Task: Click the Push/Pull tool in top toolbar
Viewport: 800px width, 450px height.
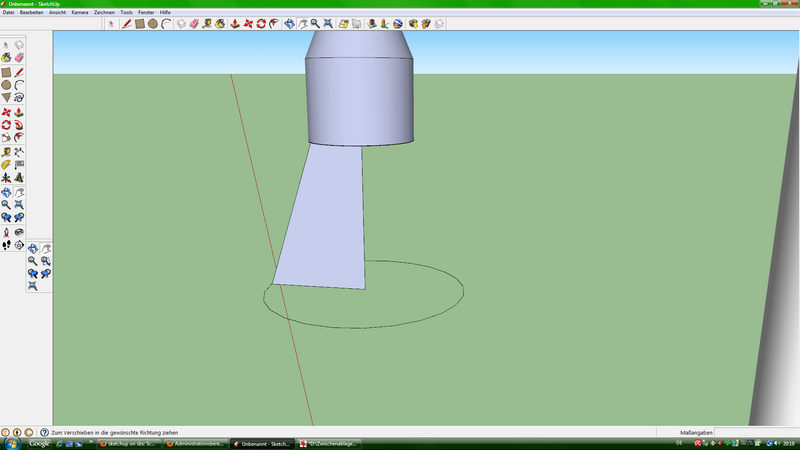Action: point(233,23)
